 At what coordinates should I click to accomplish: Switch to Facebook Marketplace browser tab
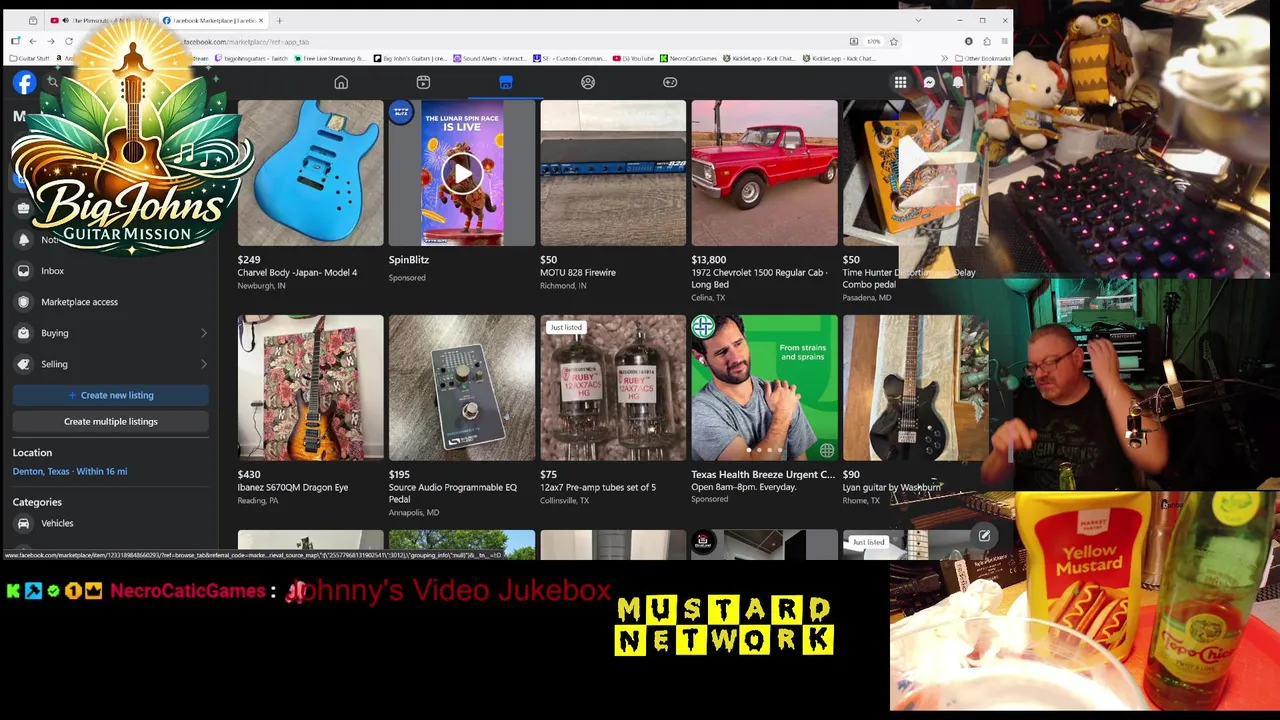[213, 20]
